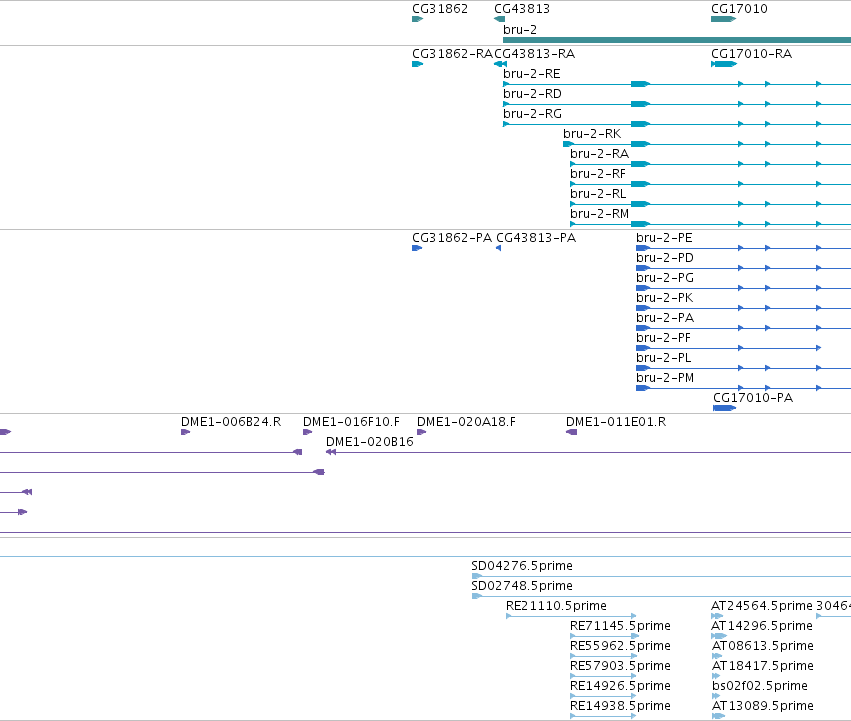The width and height of the screenshot is (851, 721).
Task: Select the AT13089.5prime EST label
Action: 763,706
